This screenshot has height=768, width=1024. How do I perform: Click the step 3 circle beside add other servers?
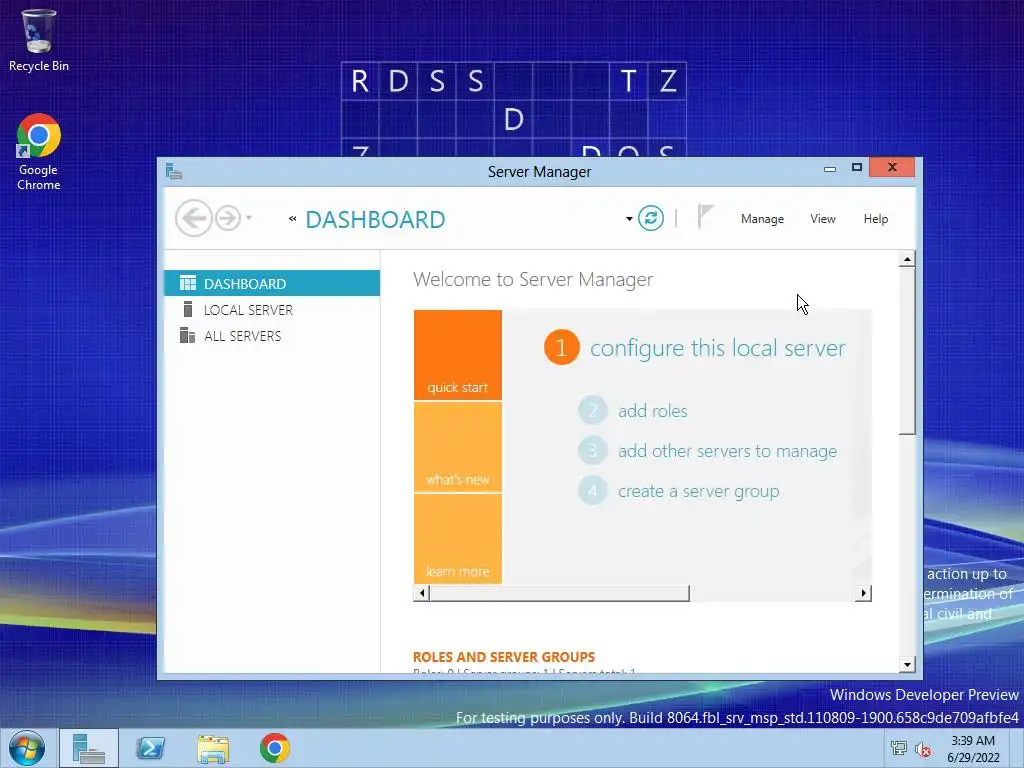[x=593, y=451]
